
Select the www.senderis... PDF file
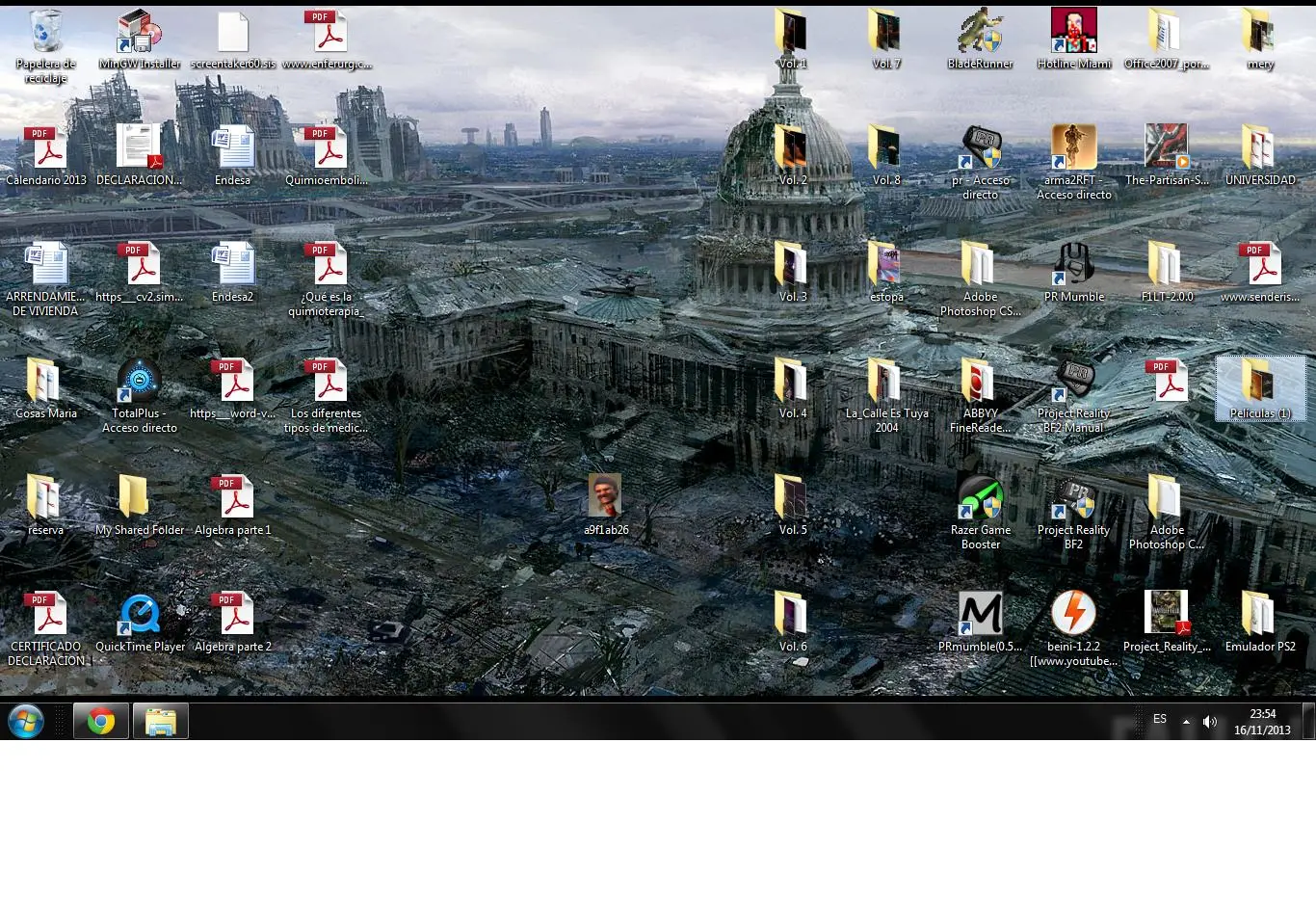1260,273
